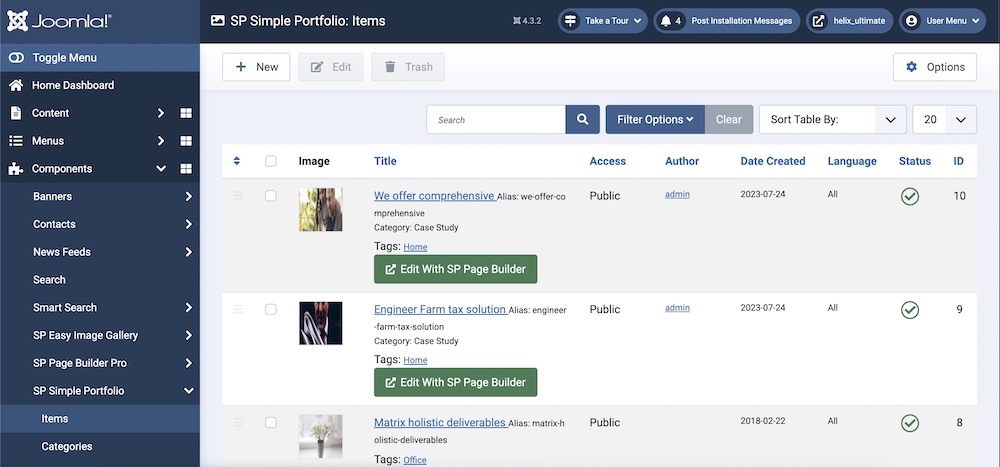Screen dimensions: 1000x467
Task: Open Matrix holistic deliverables item link
Action: [439, 423]
